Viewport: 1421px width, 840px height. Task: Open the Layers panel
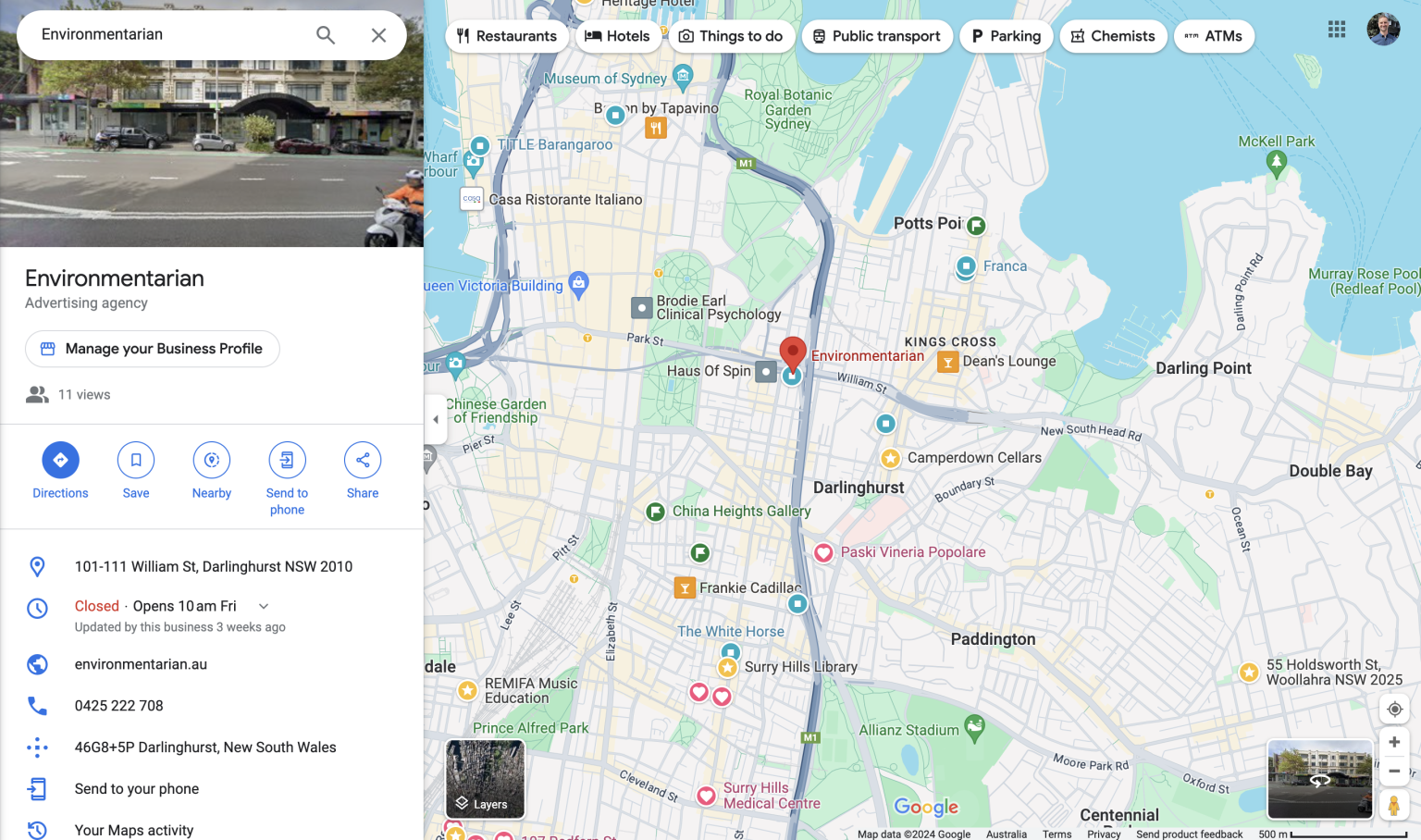click(485, 779)
